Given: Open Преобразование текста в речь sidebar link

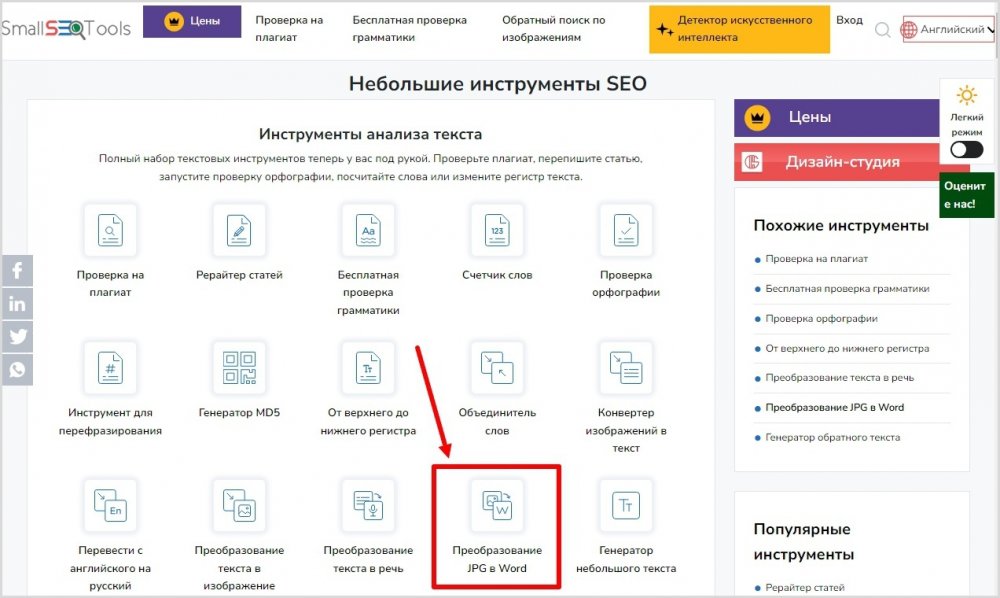Looking at the screenshot, I should (x=839, y=378).
